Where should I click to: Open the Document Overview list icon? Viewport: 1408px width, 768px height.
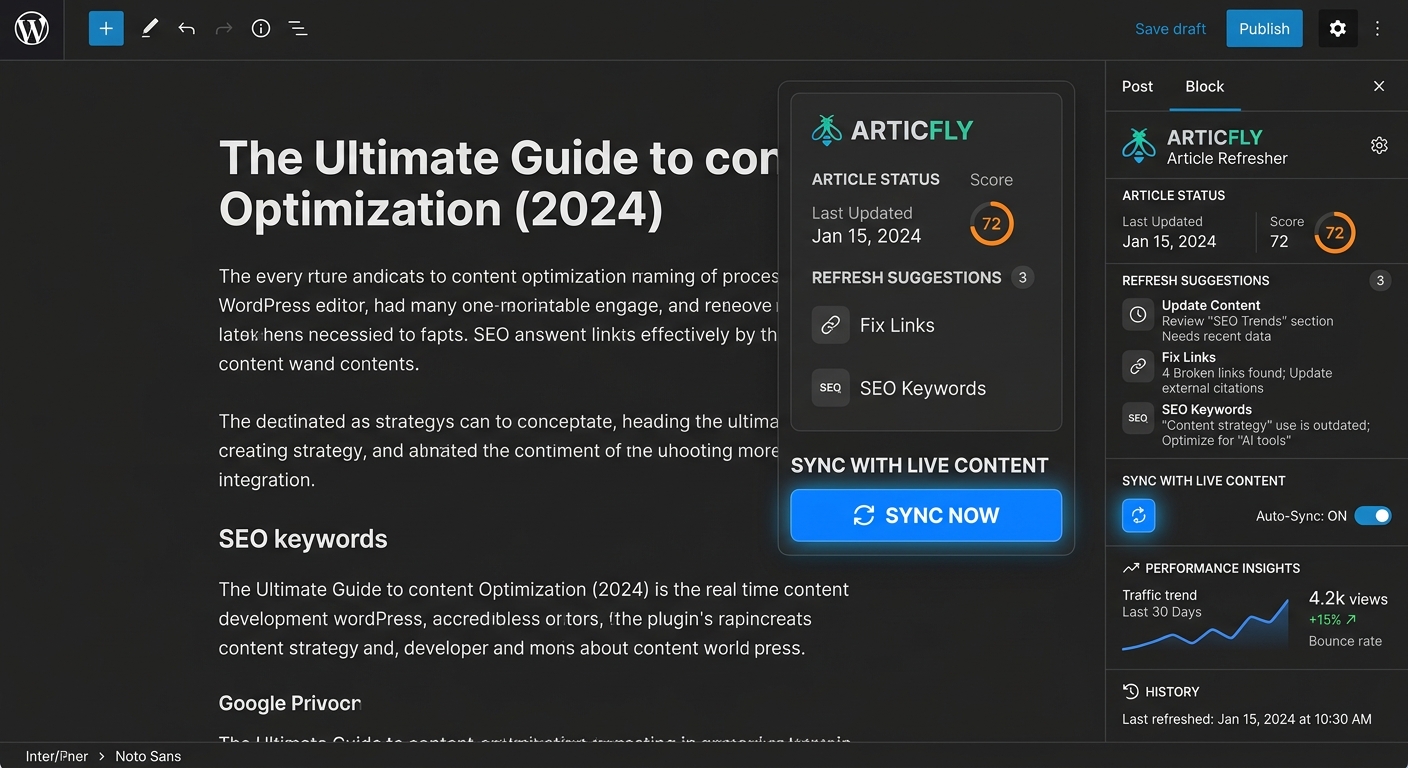pyautogui.click(x=298, y=28)
